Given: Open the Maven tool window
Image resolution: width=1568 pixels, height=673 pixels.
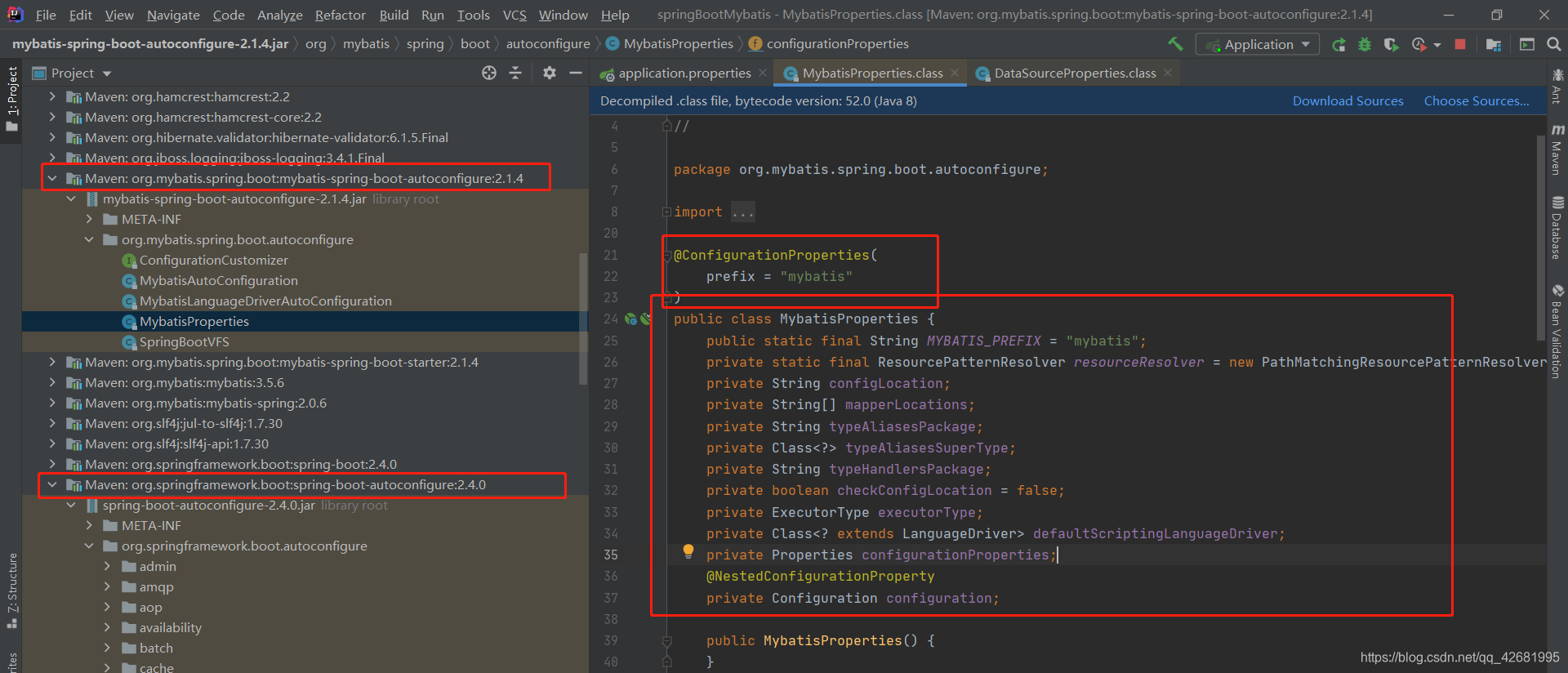Looking at the screenshot, I should pos(1557,149).
